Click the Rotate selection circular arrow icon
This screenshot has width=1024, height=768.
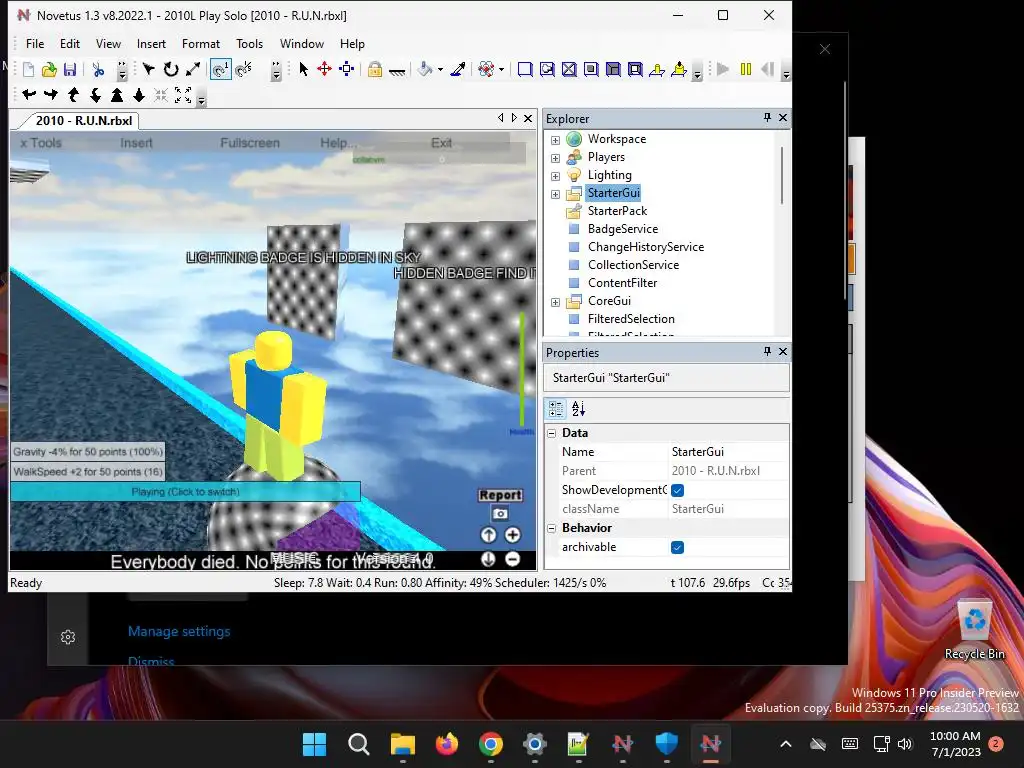coord(171,69)
